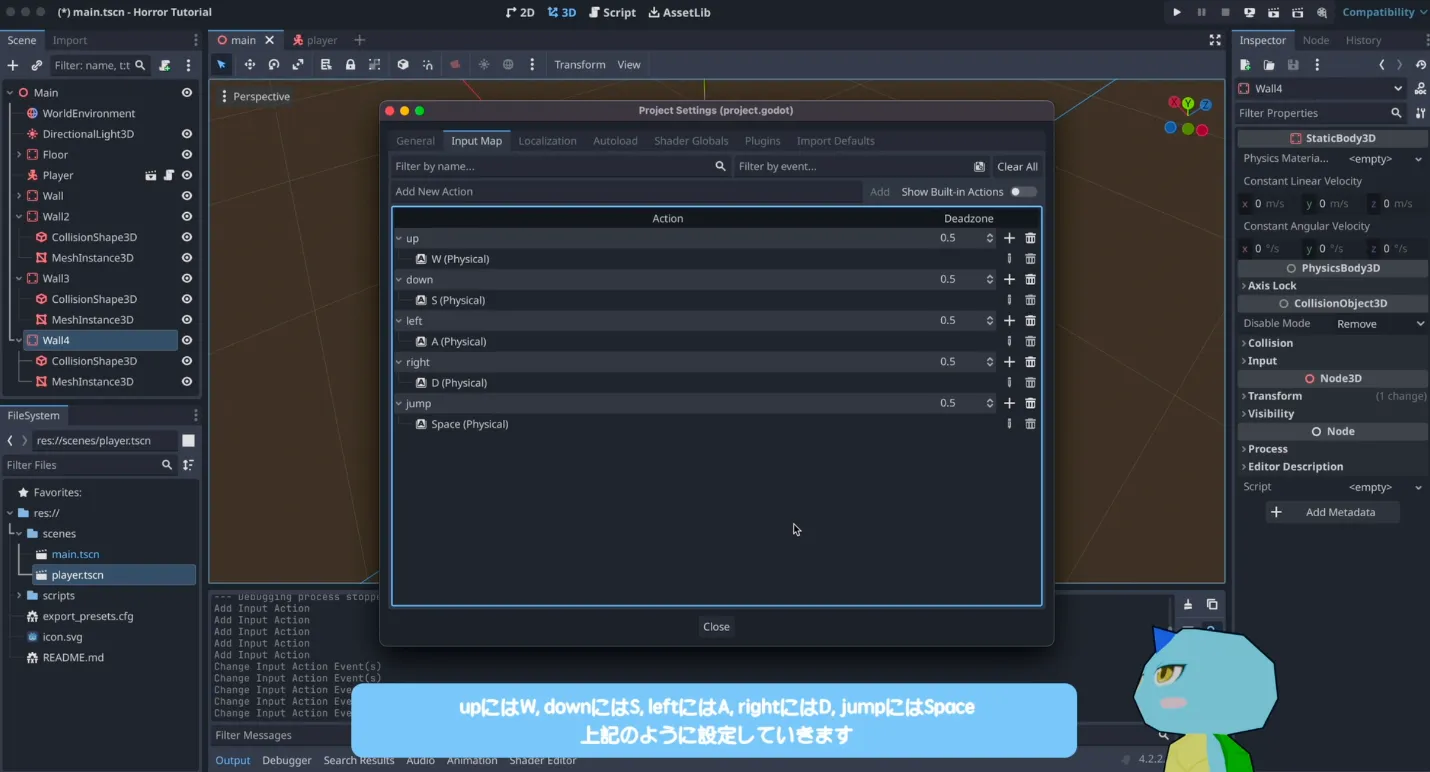Click the trash icon for the jump action
1430x772 pixels.
pos(1030,403)
